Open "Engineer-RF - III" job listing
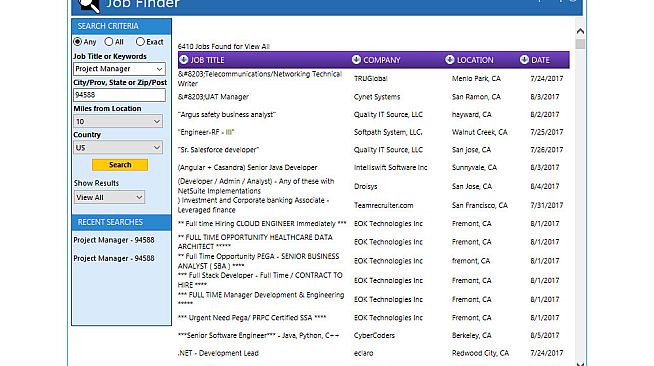The width and height of the screenshot is (654, 366). coord(206,132)
